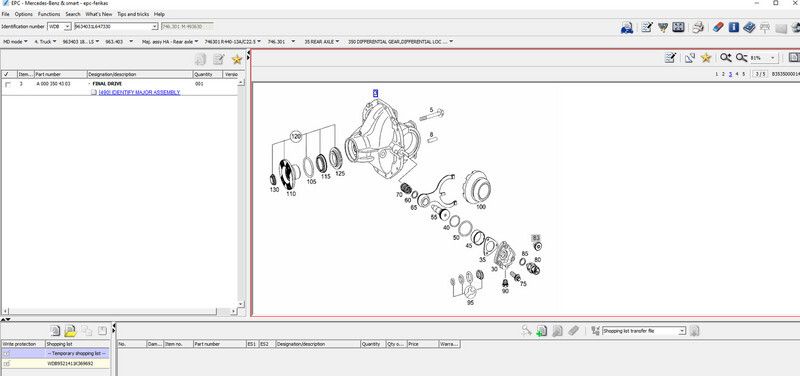Click the greyed copy icon above the parts list

click(201, 59)
